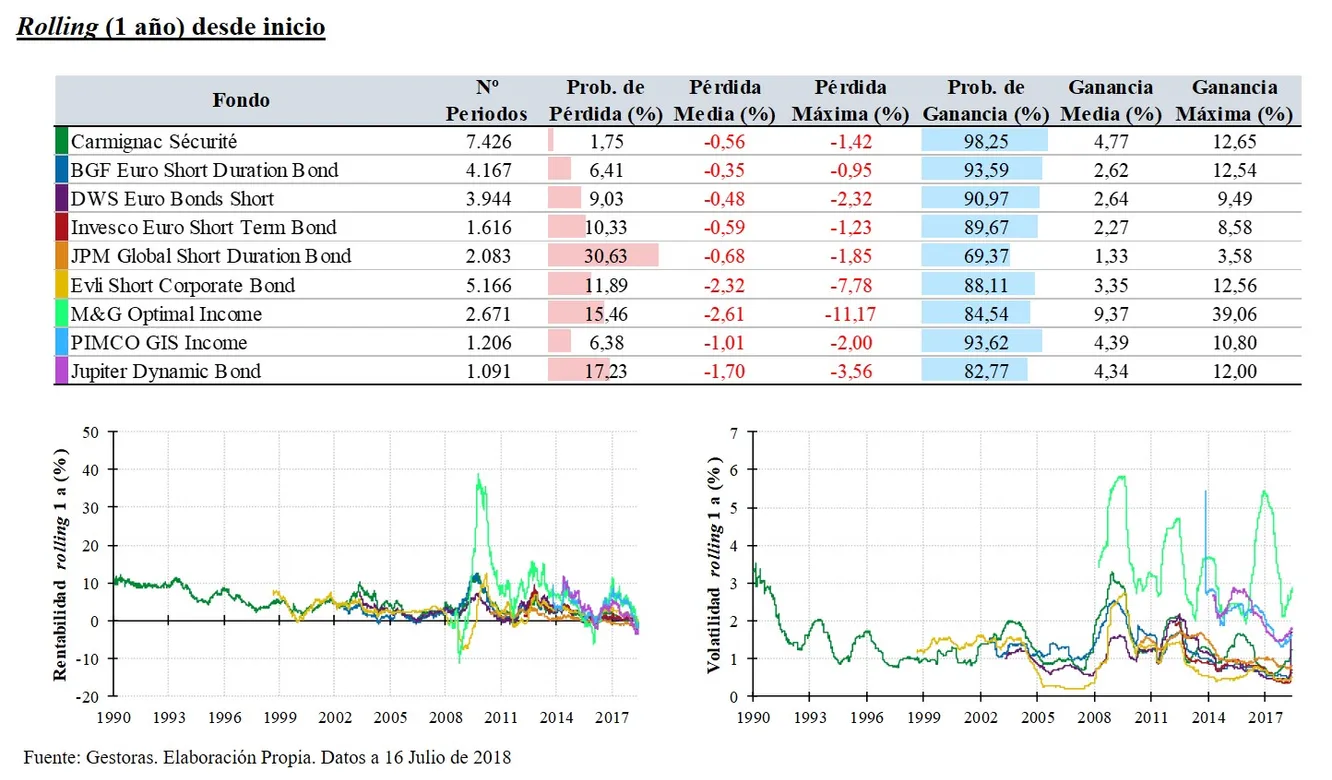Select the Pérdida Máxima (%) column header
The height and width of the screenshot is (780, 1332).
tap(850, 101)
